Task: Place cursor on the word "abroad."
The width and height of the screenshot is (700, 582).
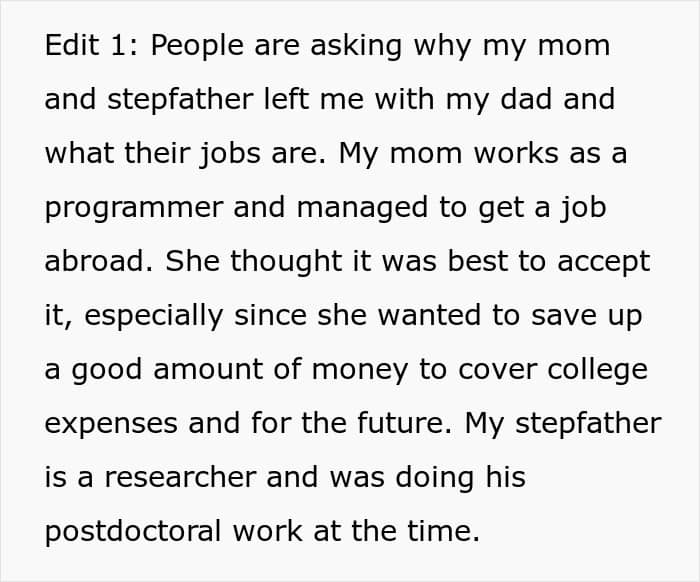Action: coord(99,261)
